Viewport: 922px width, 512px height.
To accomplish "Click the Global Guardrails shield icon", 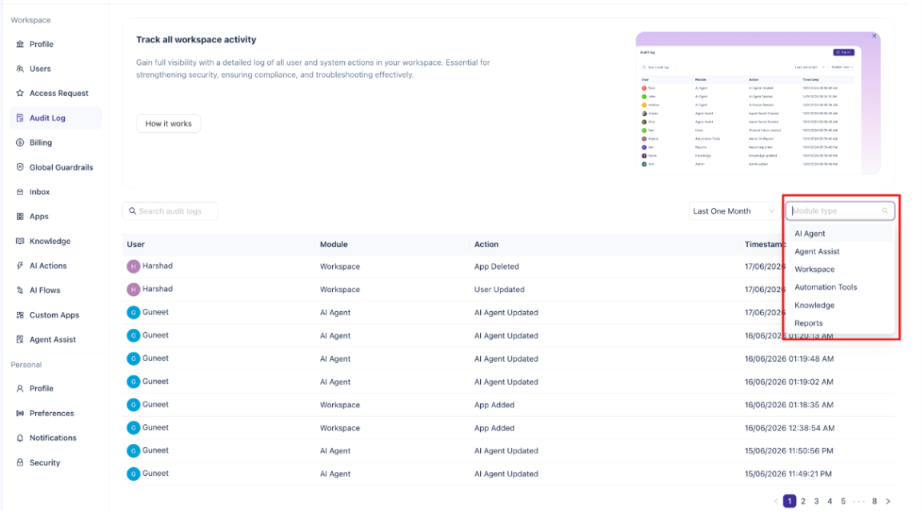I will [x=20, y=168].
